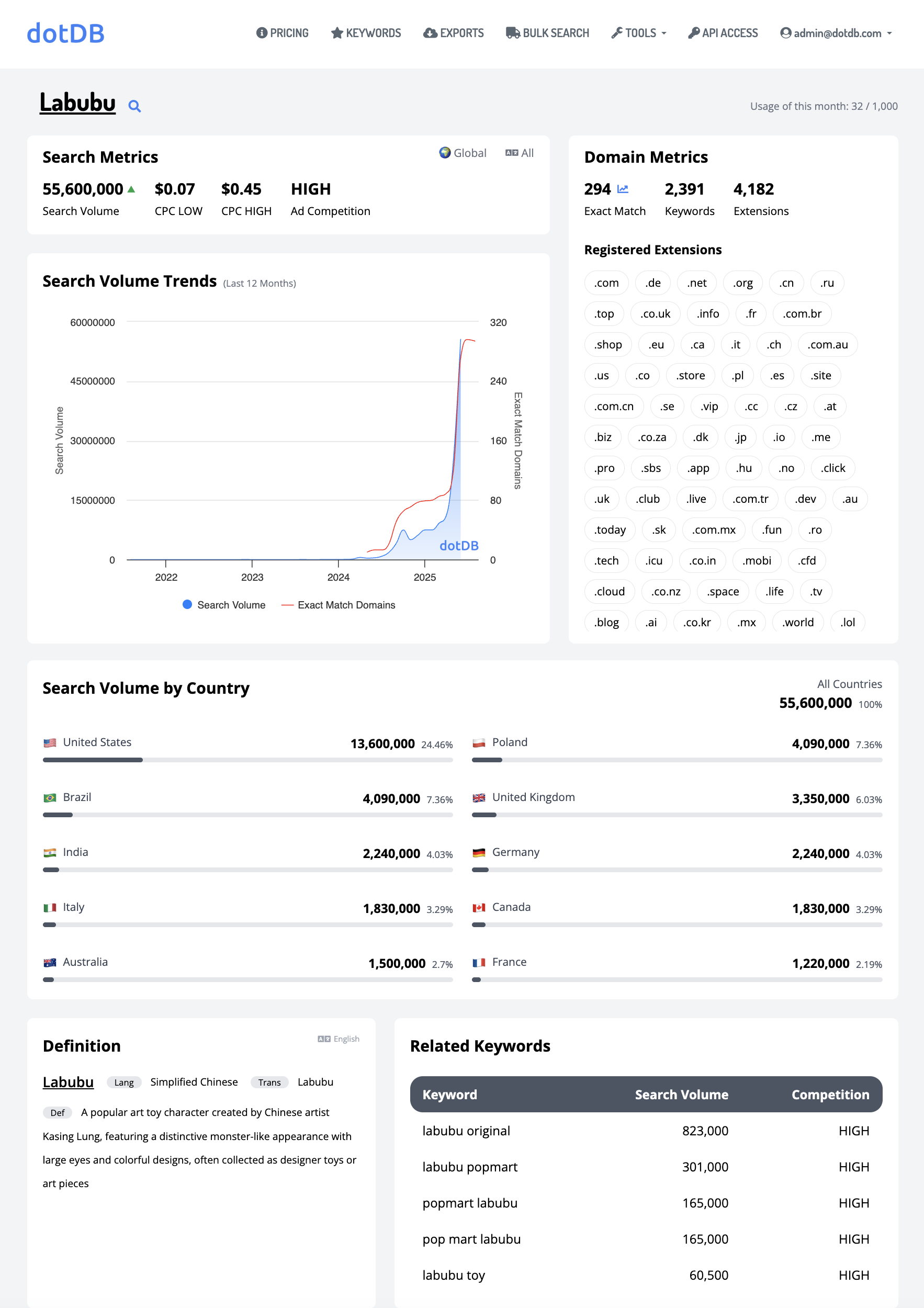Switch to the KEYWORDS section
Viewport: 924px width, 1308px height.
point(366,33)
